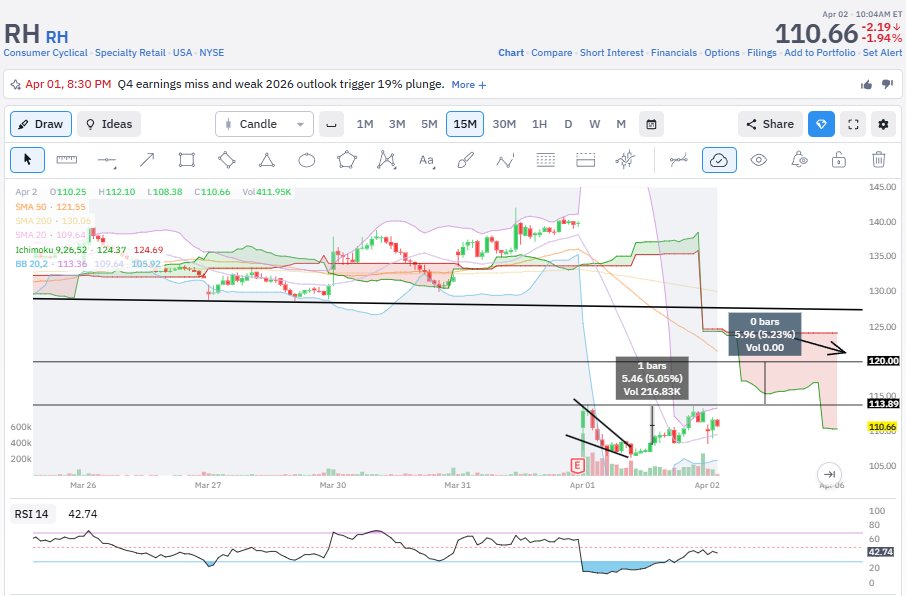Viewport: 906px width, 596px height.
Task: Select the Elliott wave pattern tool
Action: click(625, 160)
